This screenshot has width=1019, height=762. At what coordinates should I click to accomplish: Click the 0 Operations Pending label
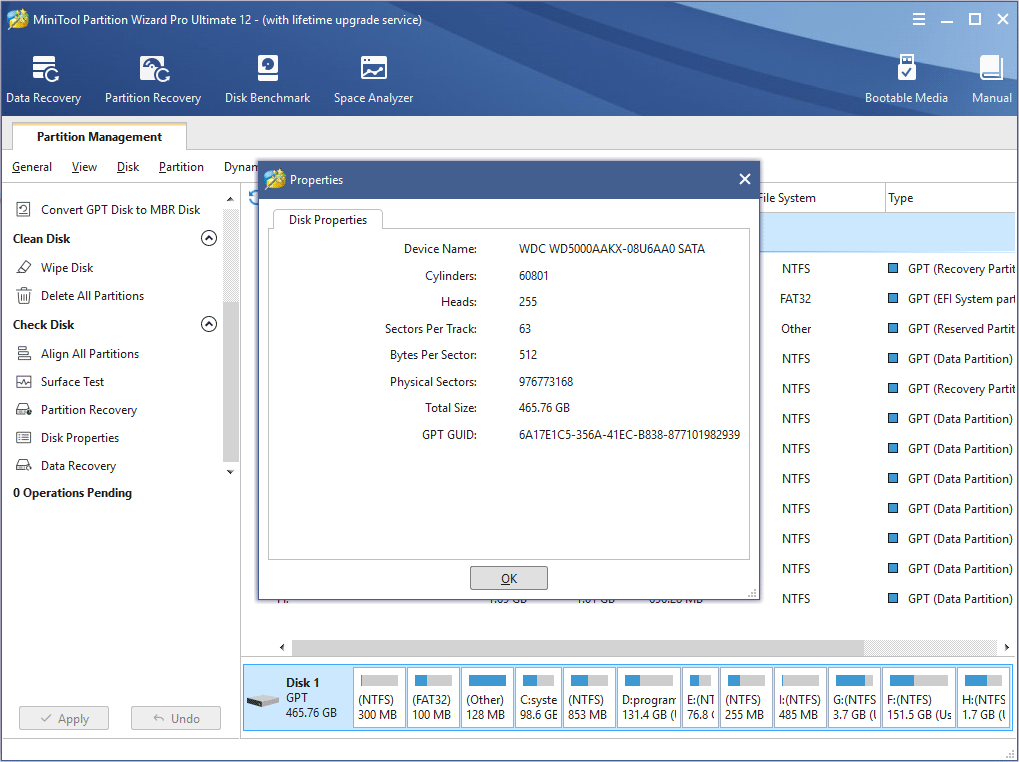[x=72, y=493]
